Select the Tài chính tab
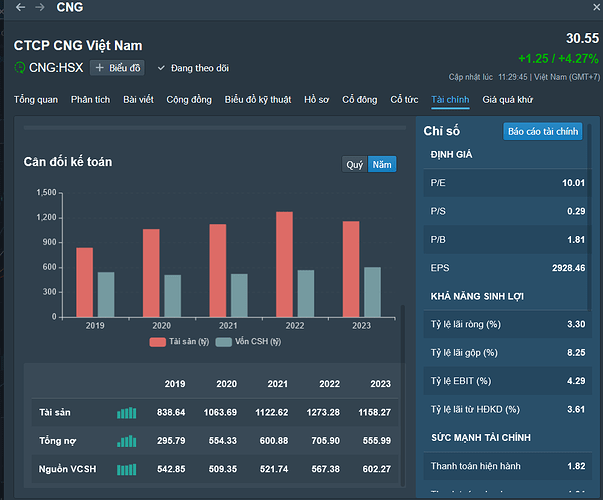 (x=450, y=100)
